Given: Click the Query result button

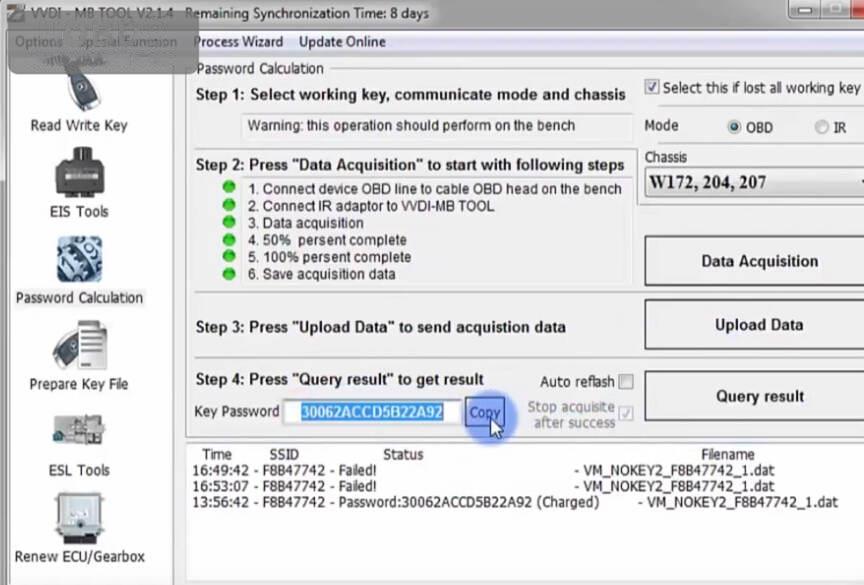Looking at the screenshot, I should [754, 396].
